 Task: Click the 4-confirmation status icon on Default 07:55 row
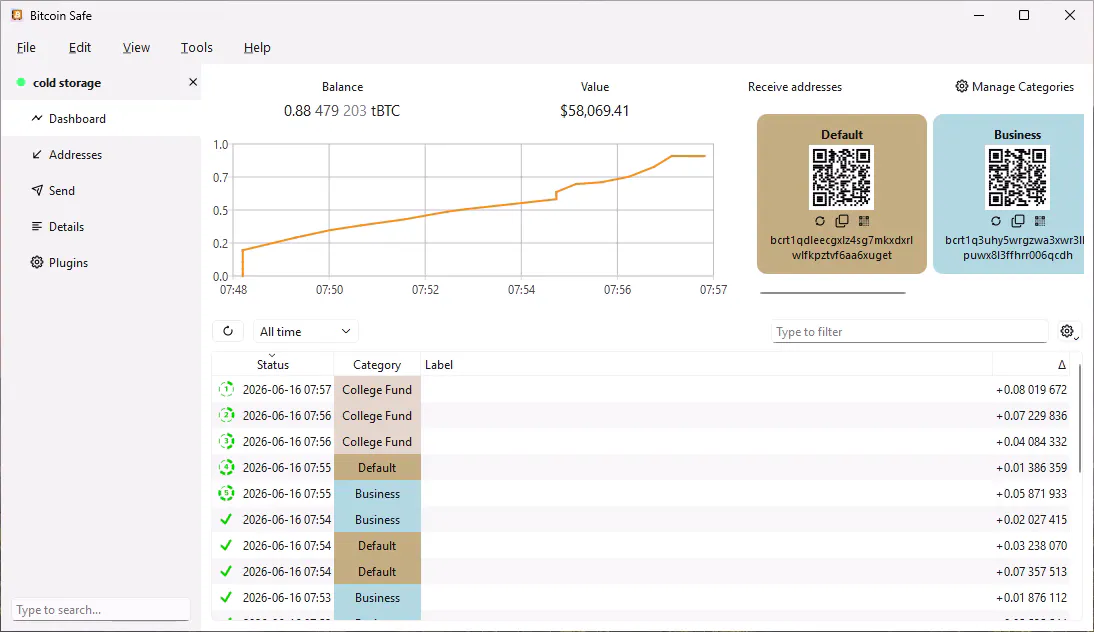point(226,467)
